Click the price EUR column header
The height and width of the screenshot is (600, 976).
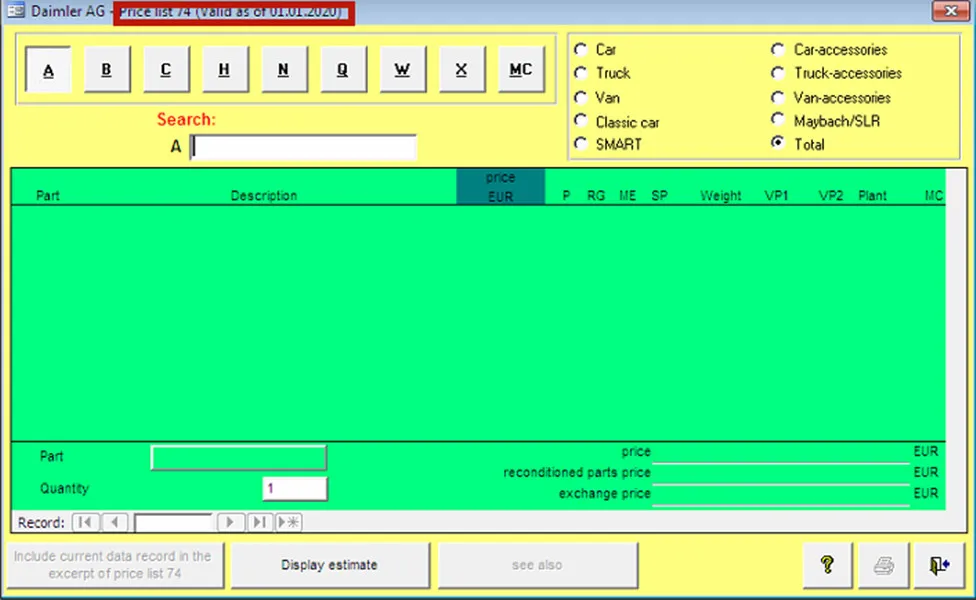click(500, 187)
